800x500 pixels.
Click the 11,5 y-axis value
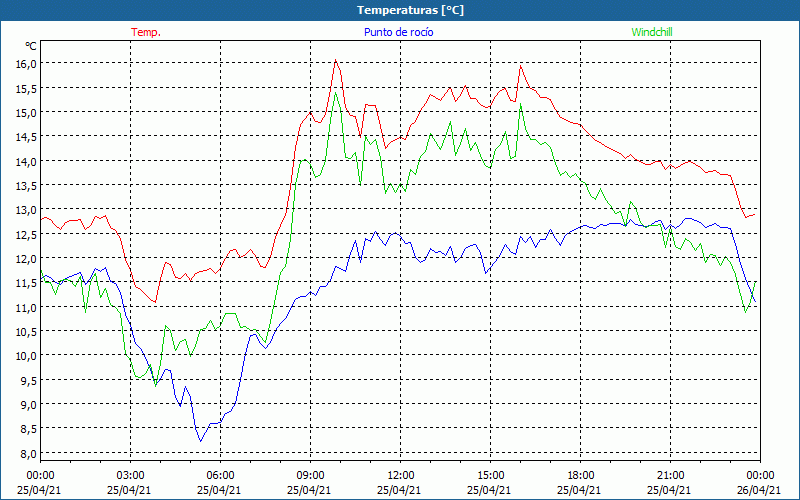(26, 282)
